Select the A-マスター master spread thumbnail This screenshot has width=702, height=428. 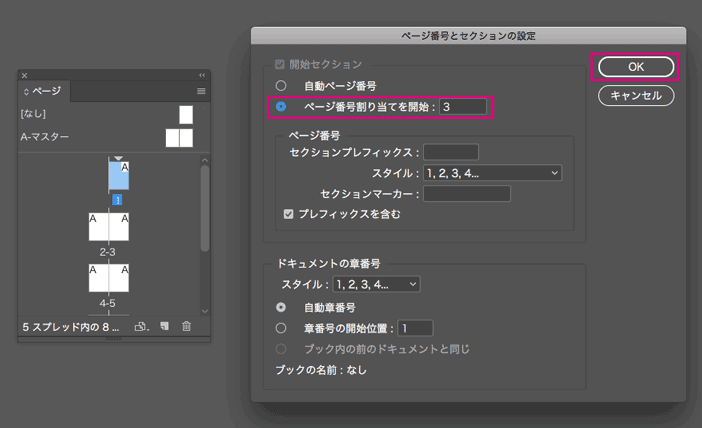pyautogui.click(x=179, y=137)
